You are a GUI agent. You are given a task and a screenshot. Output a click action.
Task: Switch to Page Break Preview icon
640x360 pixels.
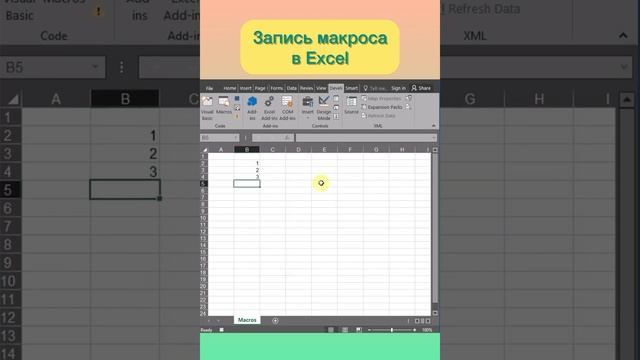[359, 330]
